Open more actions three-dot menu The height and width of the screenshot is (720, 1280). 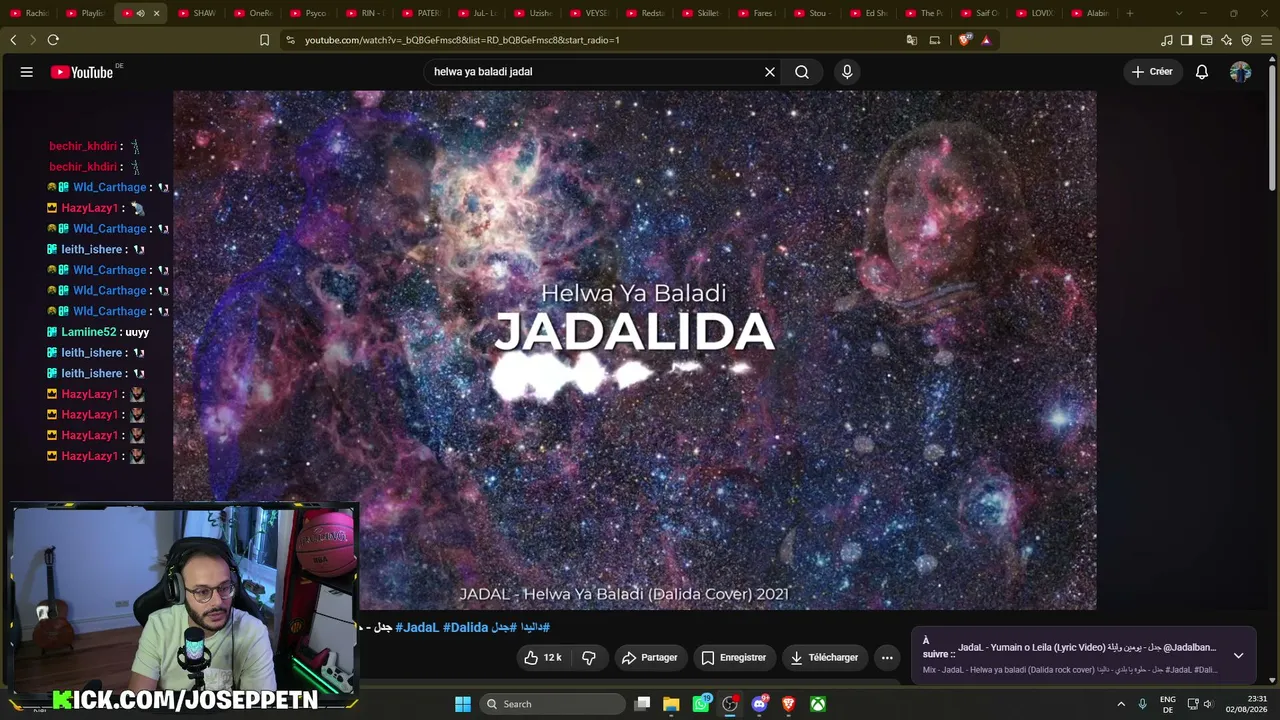[x=887, y=658]
